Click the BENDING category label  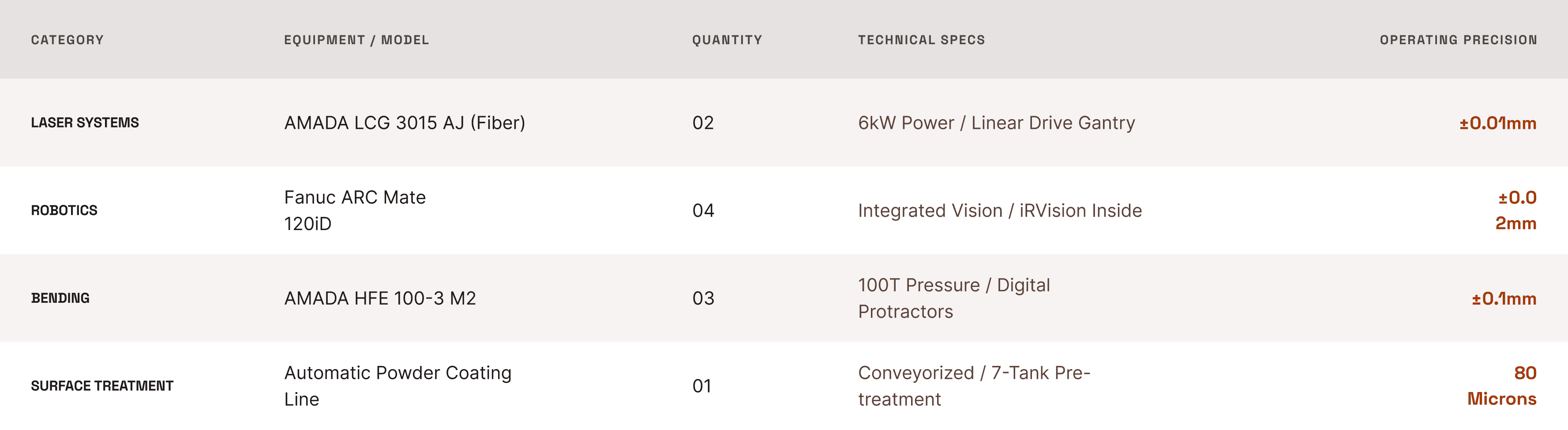click(x=60, y=298)
